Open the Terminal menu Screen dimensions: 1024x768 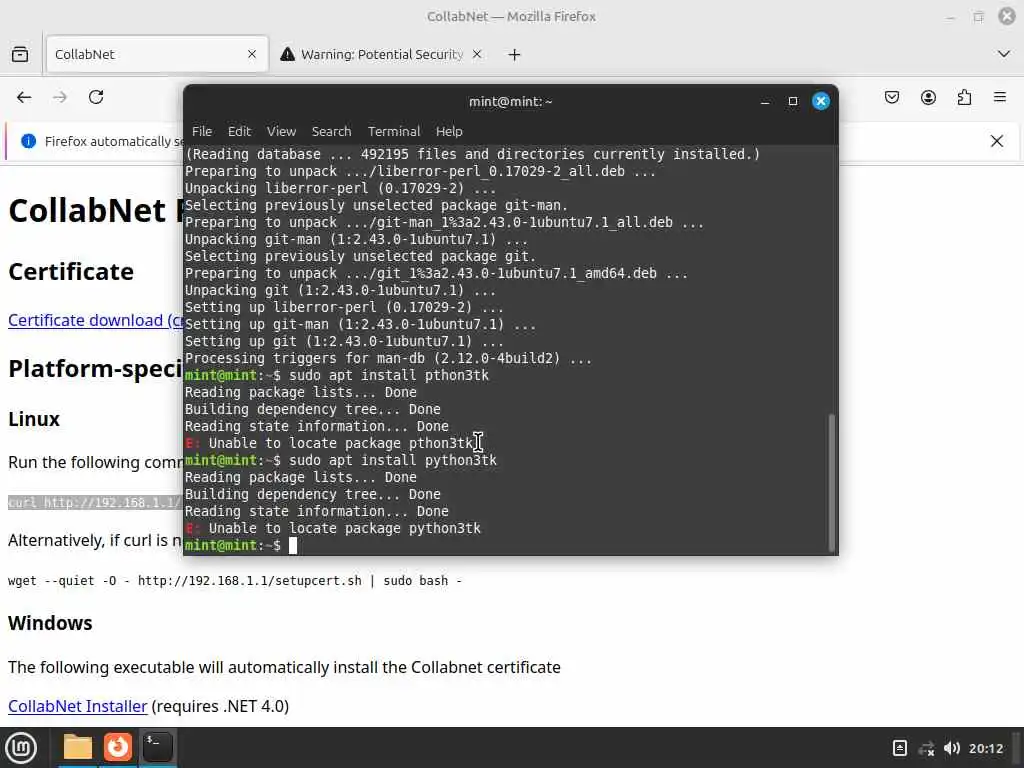(394, 131)
